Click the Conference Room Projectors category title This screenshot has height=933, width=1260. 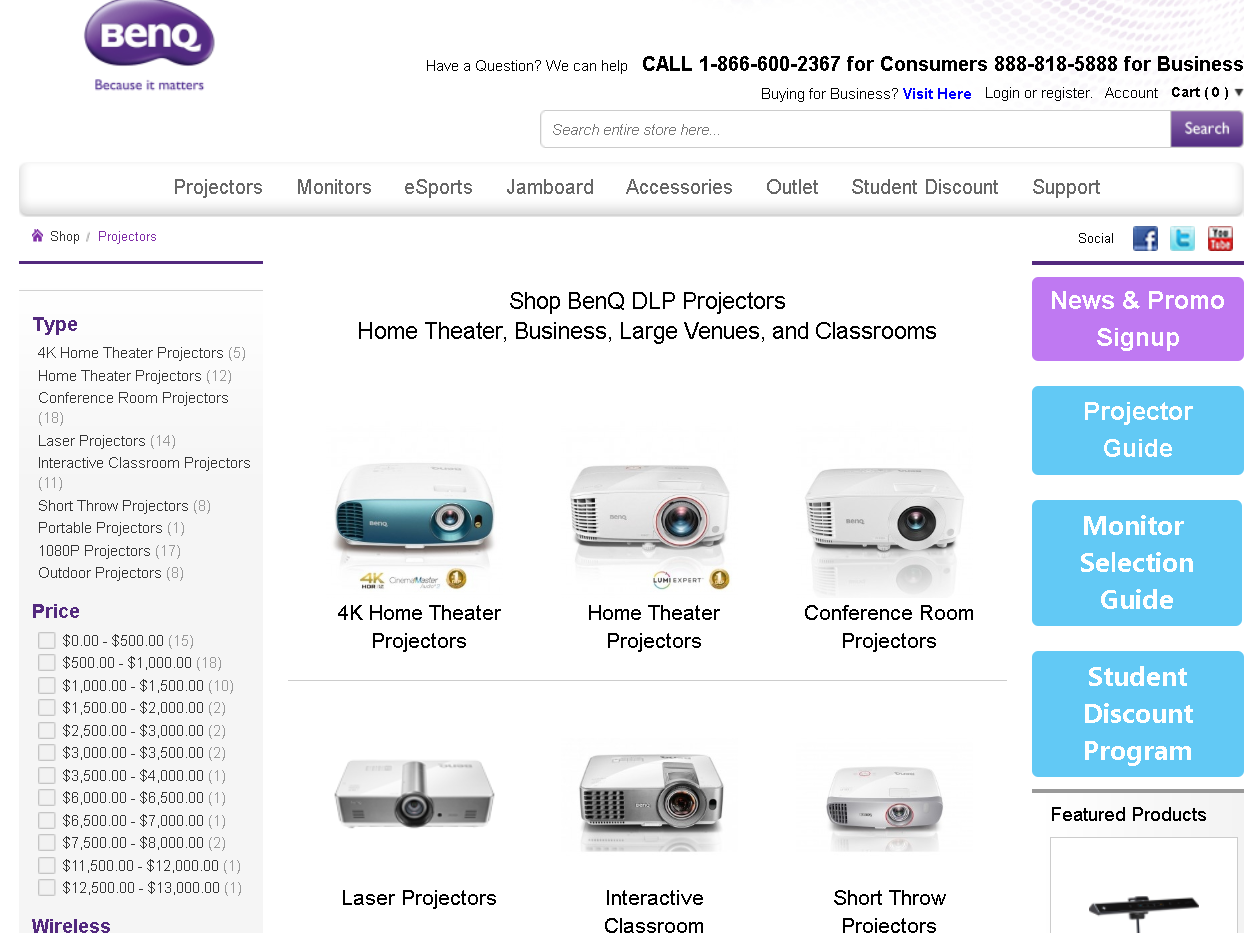pyautogui.click(x=889, y=627)
